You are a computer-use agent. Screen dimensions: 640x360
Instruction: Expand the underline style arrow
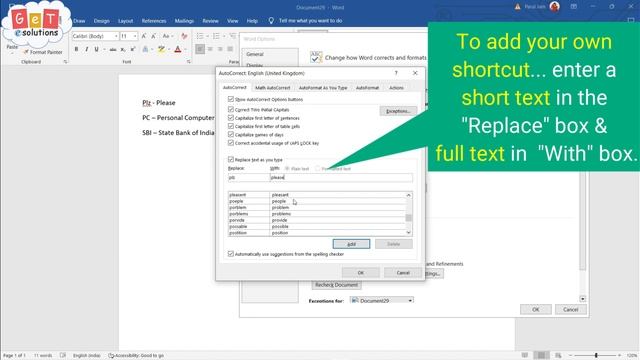(104, 49)
